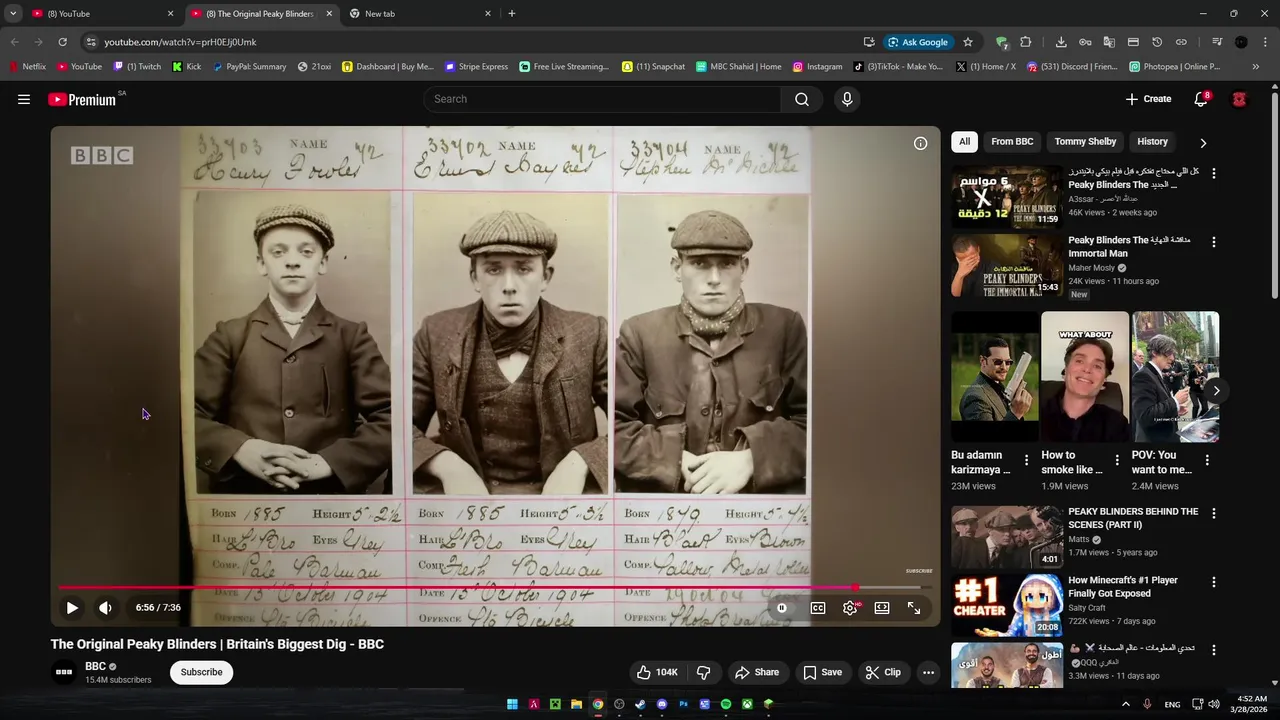This screenshot has width=1280, height=720.
Task: Save the video to a playlist
Action: tap(823, 672)
